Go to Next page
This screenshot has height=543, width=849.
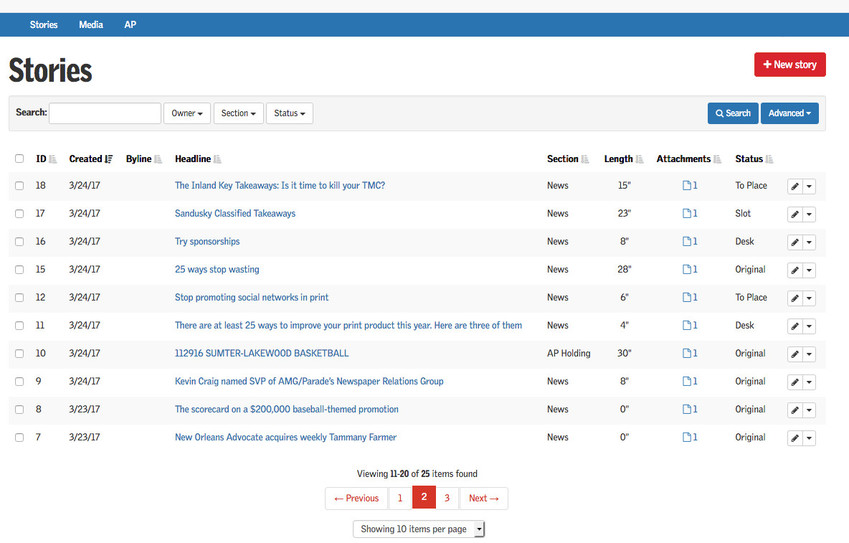click(x=484, y=498)
